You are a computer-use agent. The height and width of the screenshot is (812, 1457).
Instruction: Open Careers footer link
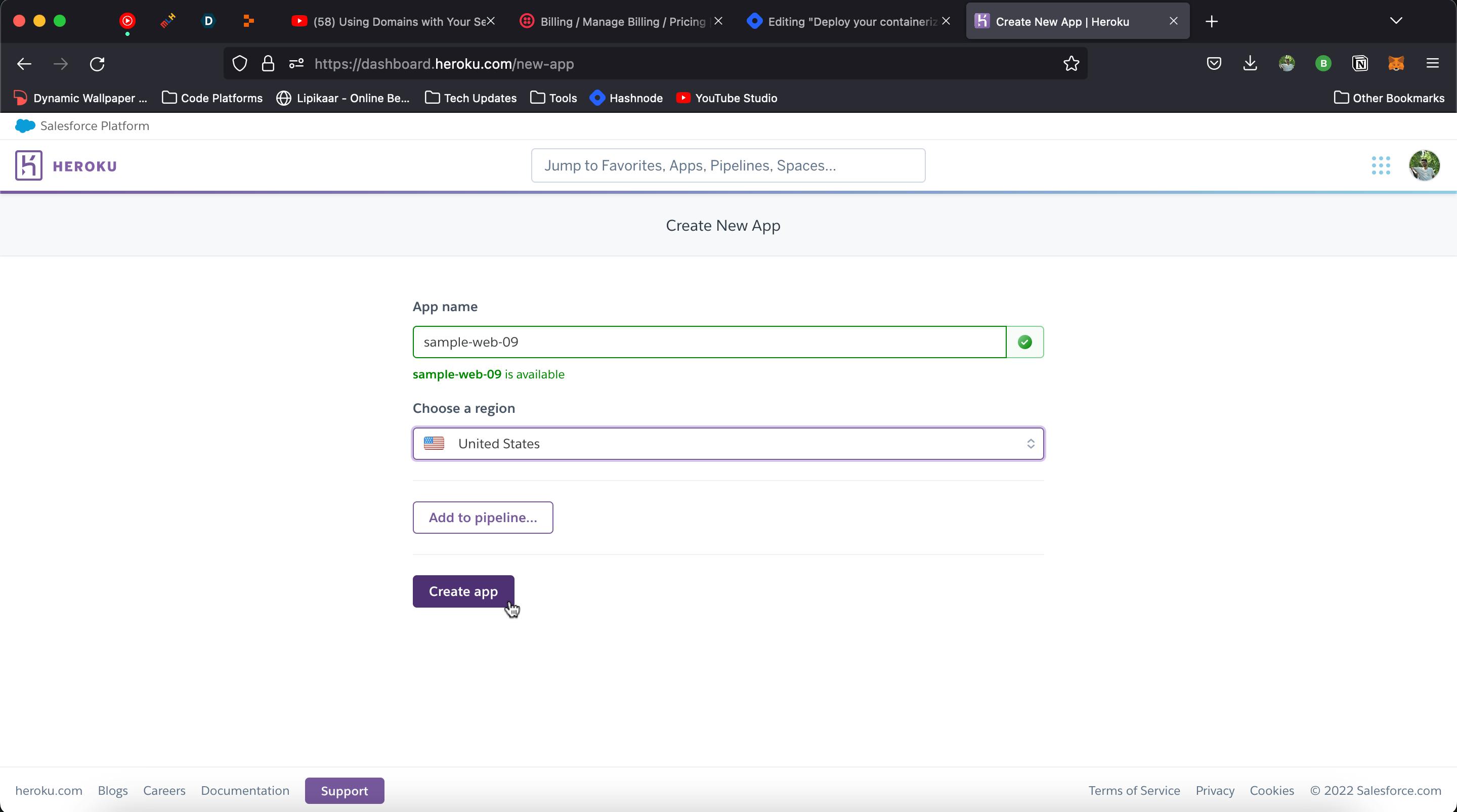[164, 791]
